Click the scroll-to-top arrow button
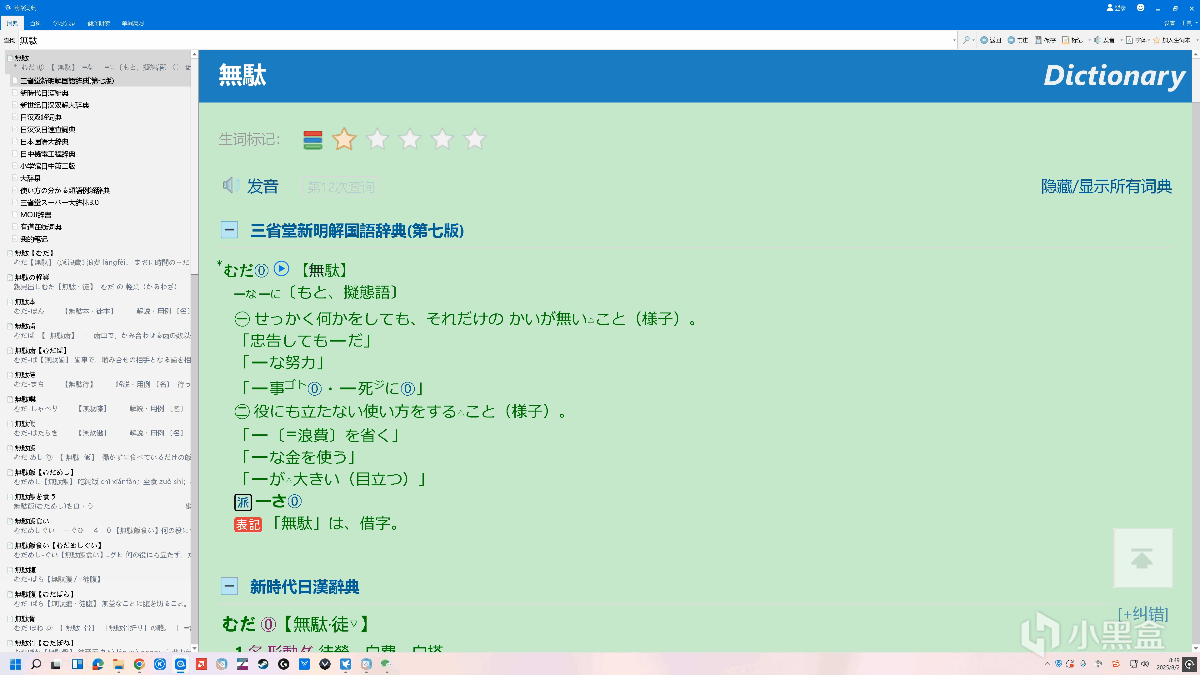Viewport: 1200px width, 675px height. (1143, 558)
